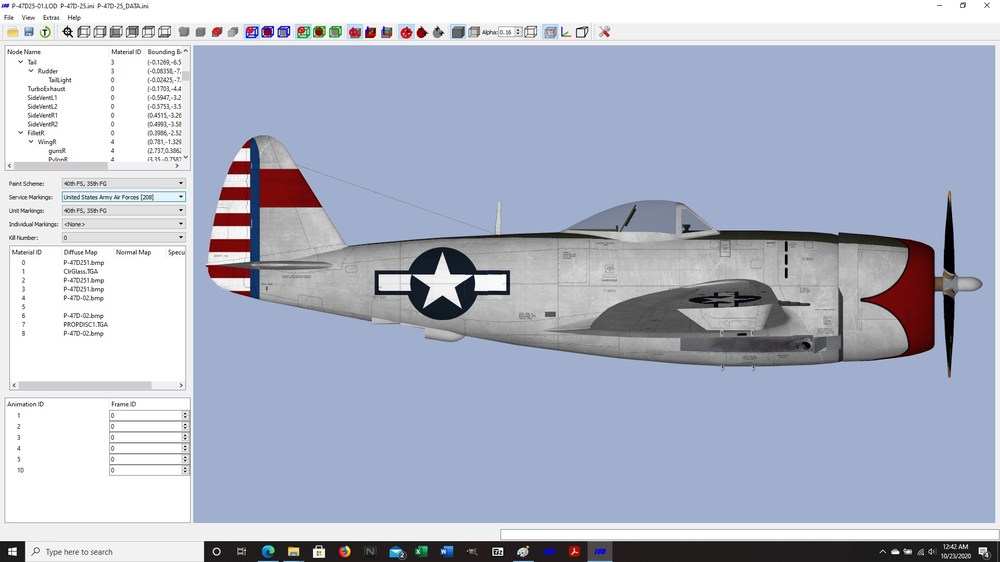Viewport: 1000px width, 562px height.
Task: Open the Extras menu
Action: click(51, 18)
